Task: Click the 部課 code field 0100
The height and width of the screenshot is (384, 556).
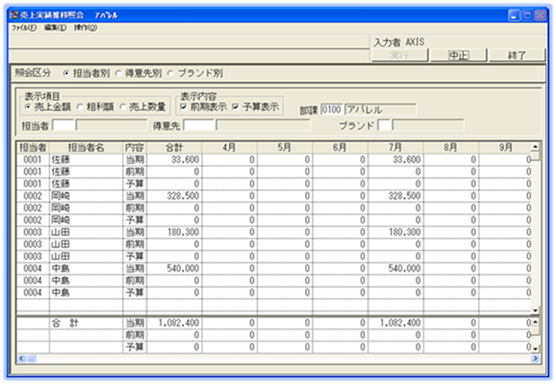Action: [x=332, y=110]
